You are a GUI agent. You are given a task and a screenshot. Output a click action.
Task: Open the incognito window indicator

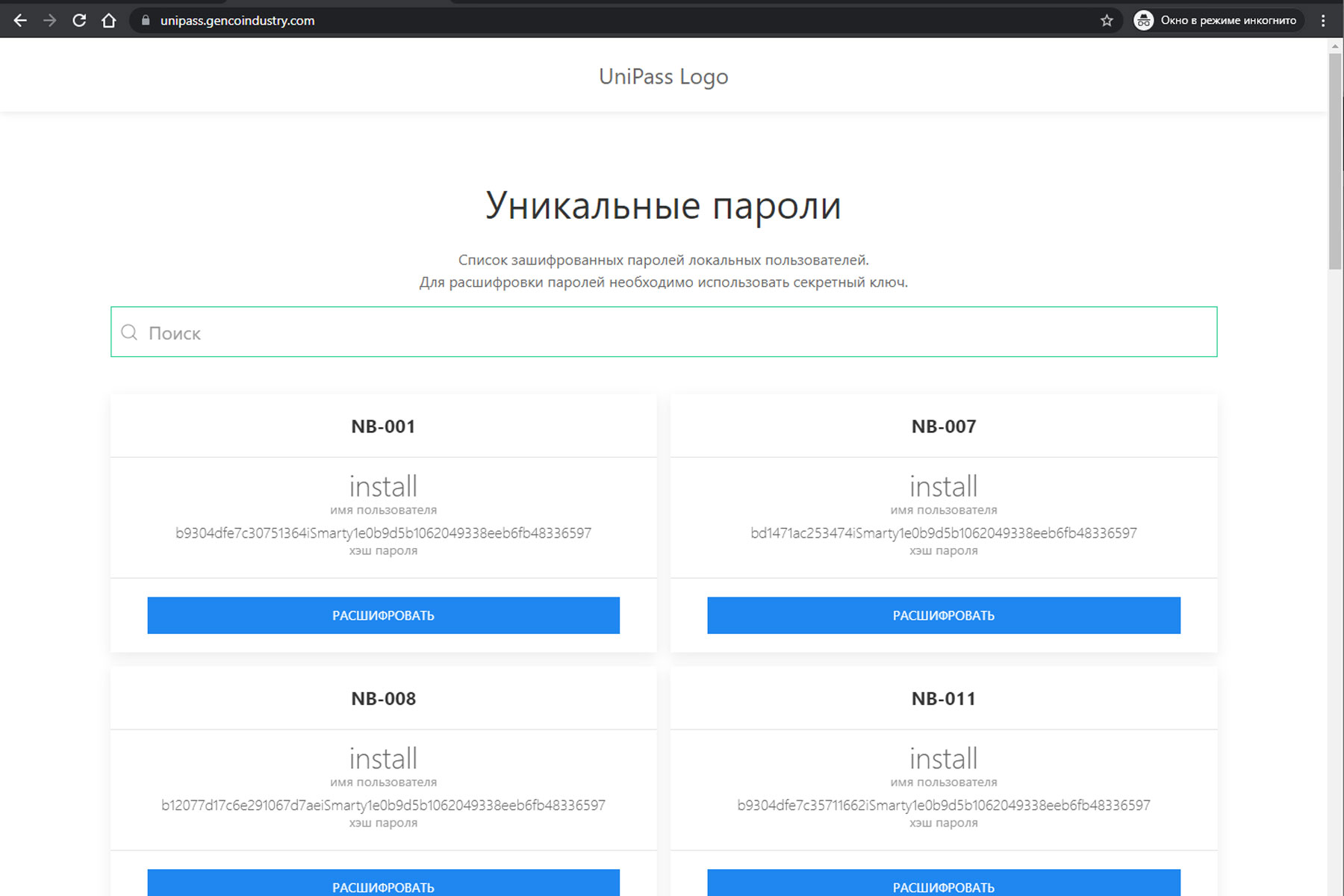[1217, 21]
